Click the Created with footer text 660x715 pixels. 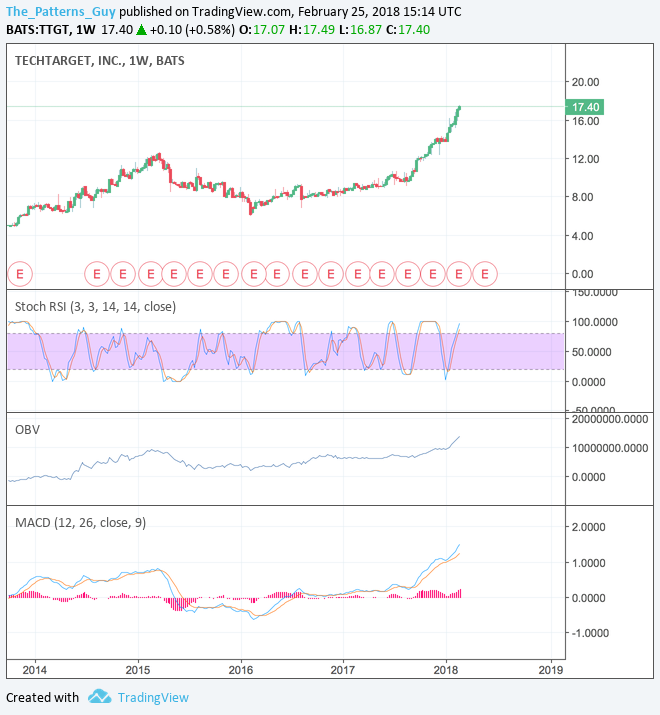[42, 698]
